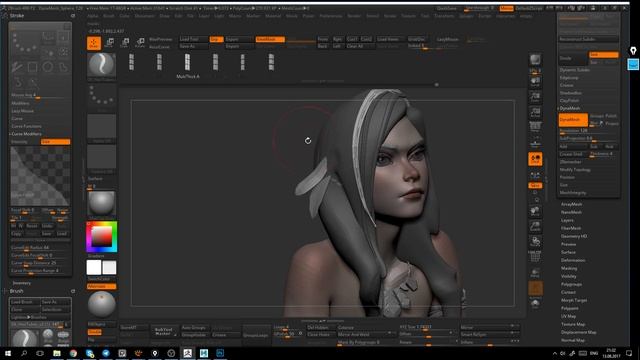
Task: Choose the rectangle stroke shape icon
Action: pyautogui.click(x=32, y=67)
